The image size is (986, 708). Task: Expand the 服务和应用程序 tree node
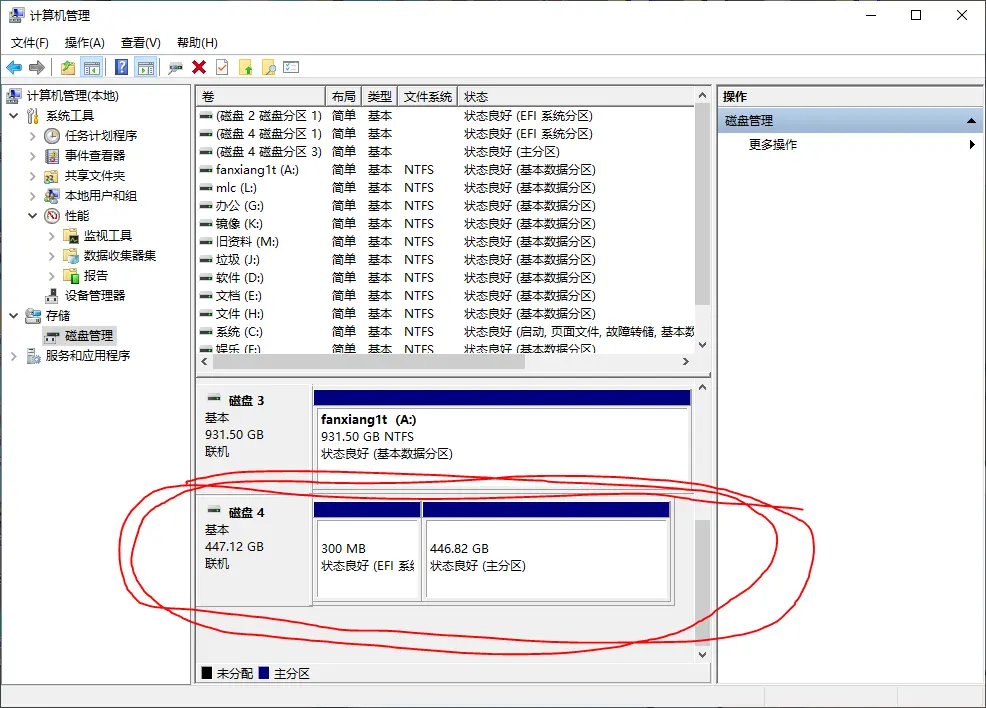click(x=13, y=356)
